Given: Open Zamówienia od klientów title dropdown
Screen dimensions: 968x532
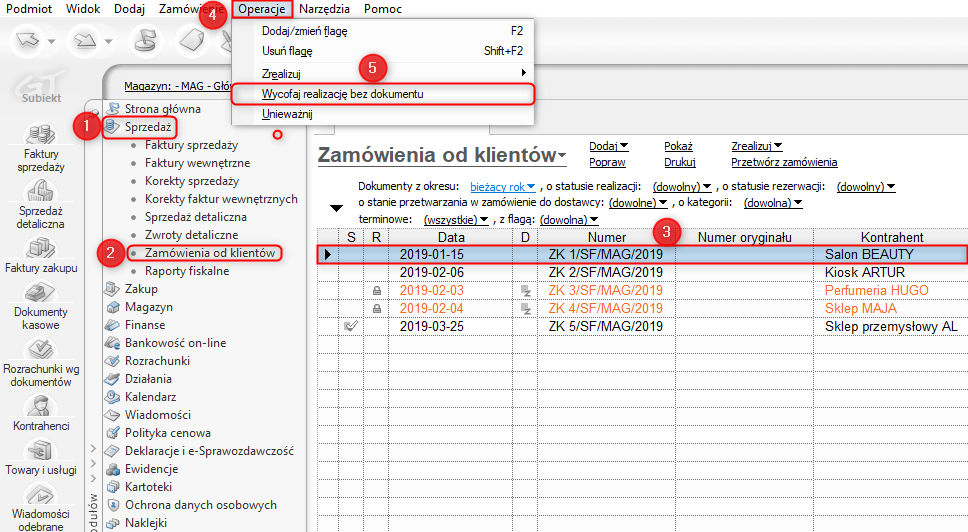Looking at the screenshot, I should (x=562, y=156).
